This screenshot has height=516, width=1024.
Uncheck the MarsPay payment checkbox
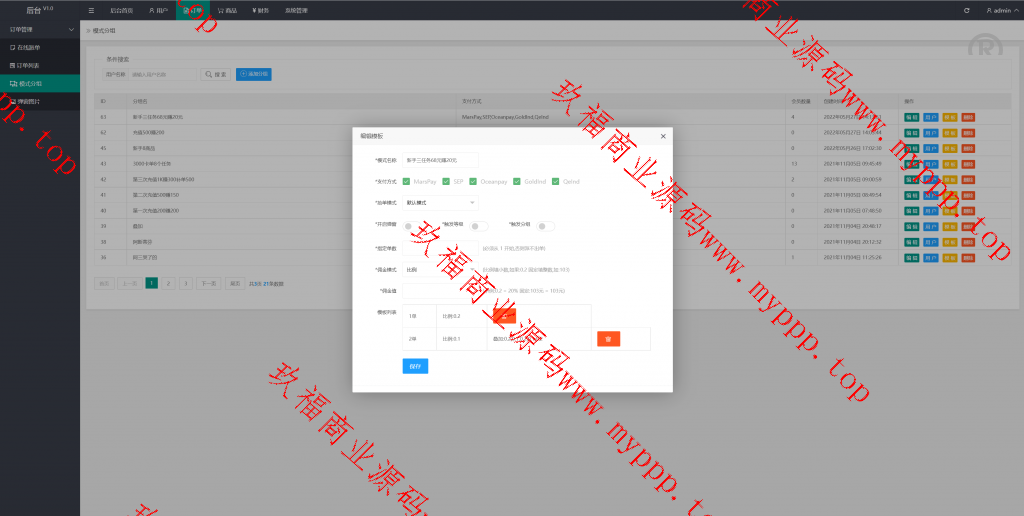(406, 181)
